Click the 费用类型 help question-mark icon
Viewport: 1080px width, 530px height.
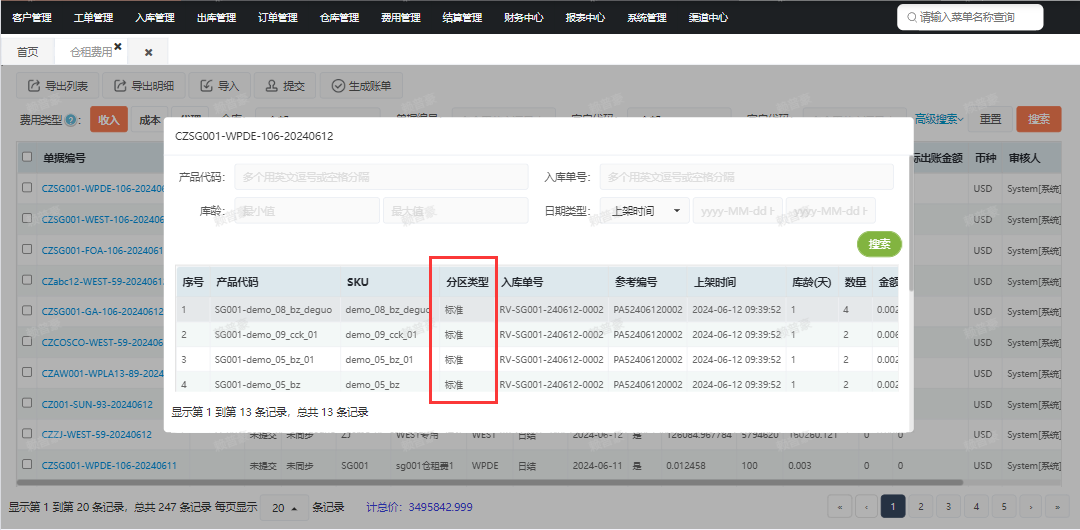click(x=70, y=120)
